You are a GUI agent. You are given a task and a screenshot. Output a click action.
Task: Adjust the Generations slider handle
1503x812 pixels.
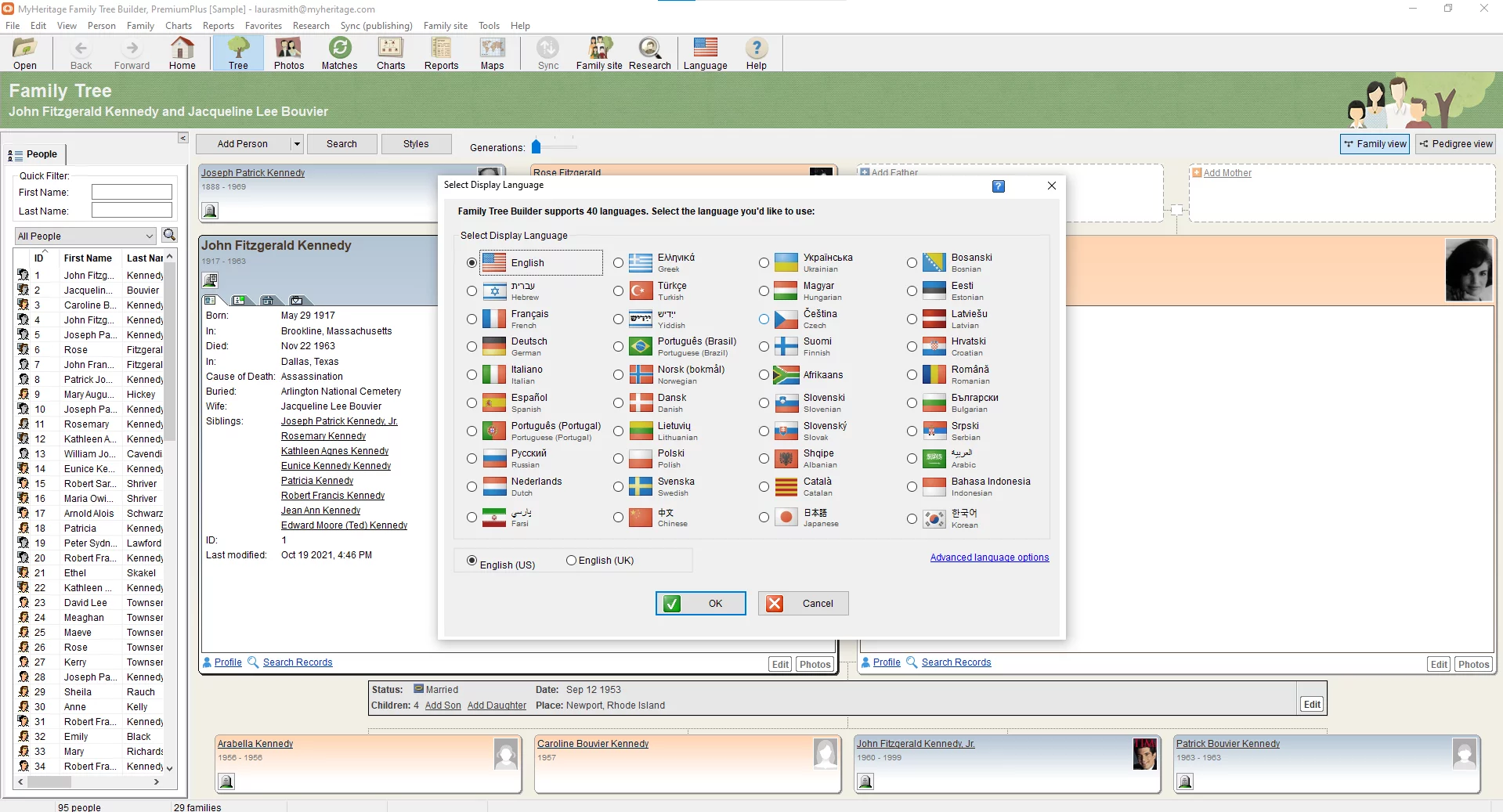pyautogui.click(x=537, y=146)
